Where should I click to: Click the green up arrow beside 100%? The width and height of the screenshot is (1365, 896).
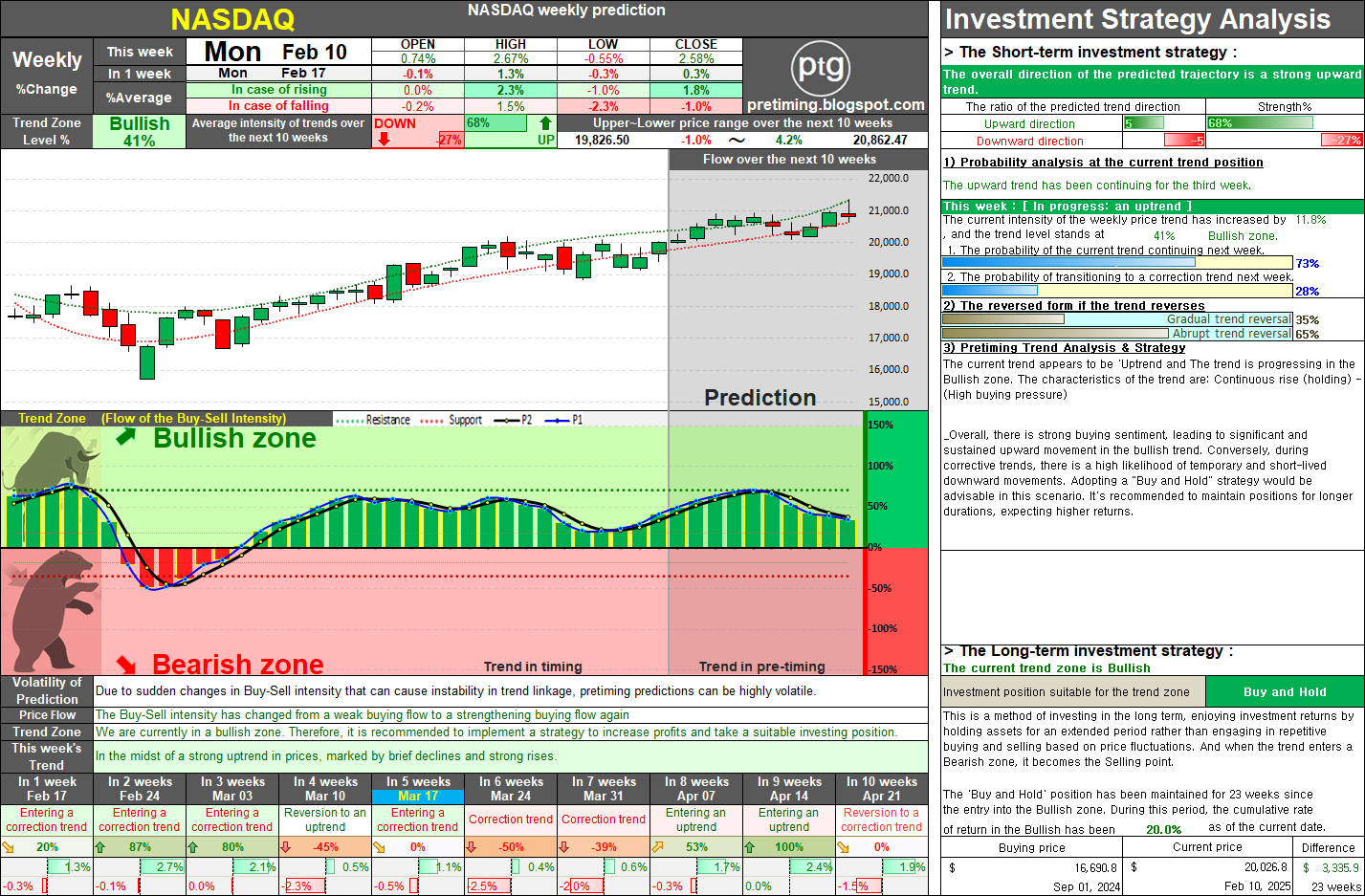[x=750, y=847]
